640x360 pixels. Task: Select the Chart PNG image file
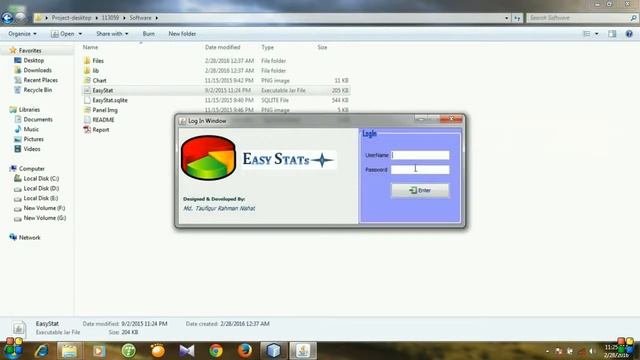(99, 80)
